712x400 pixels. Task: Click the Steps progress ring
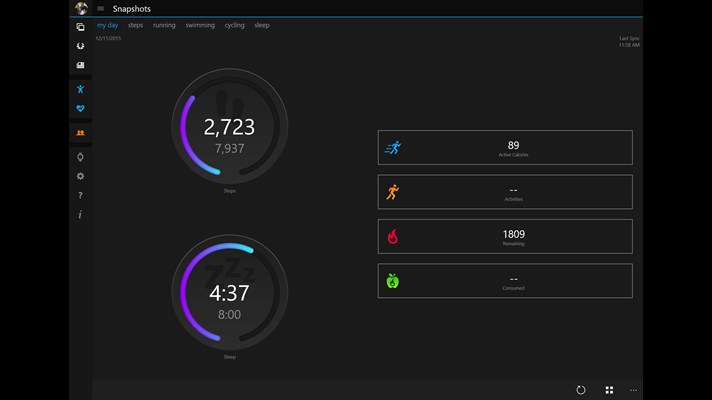point(229,126)
